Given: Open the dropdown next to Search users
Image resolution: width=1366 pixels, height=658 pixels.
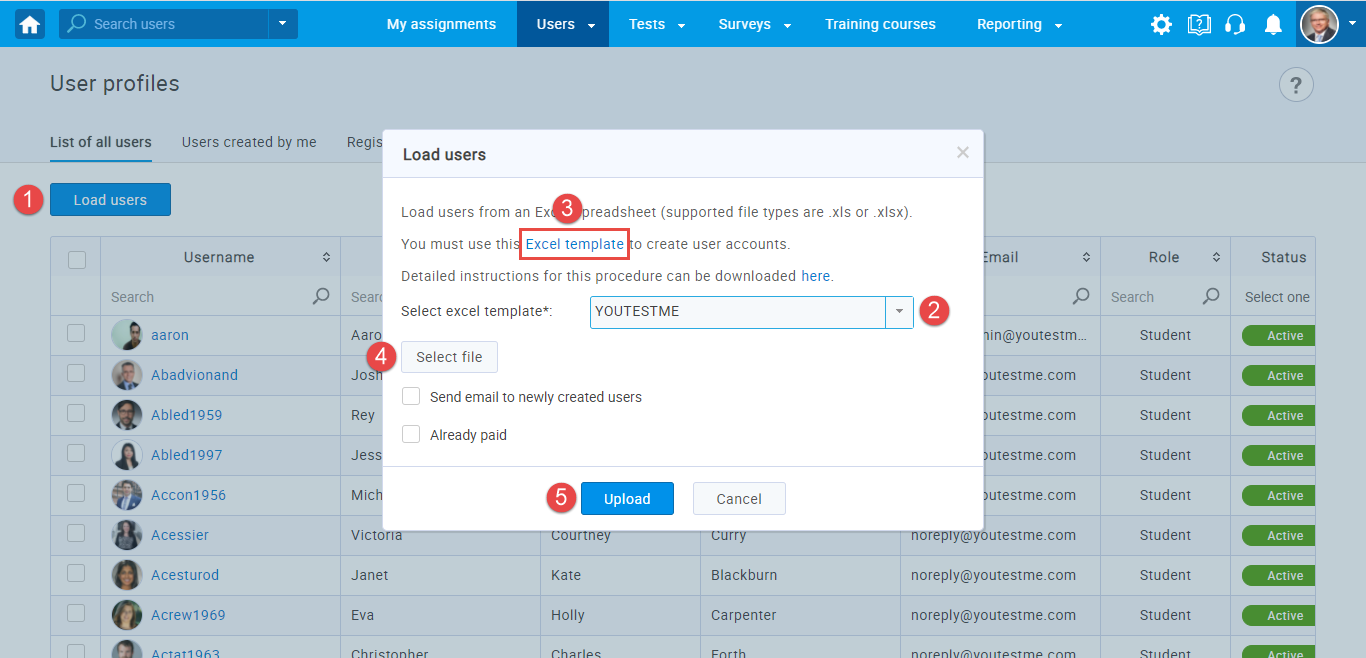Looking at the screenshot, I should (x=281, y=23).
